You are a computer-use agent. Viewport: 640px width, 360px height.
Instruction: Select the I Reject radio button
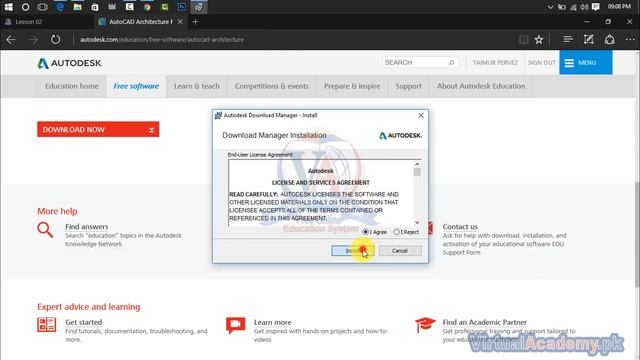(x=396, y=232)
